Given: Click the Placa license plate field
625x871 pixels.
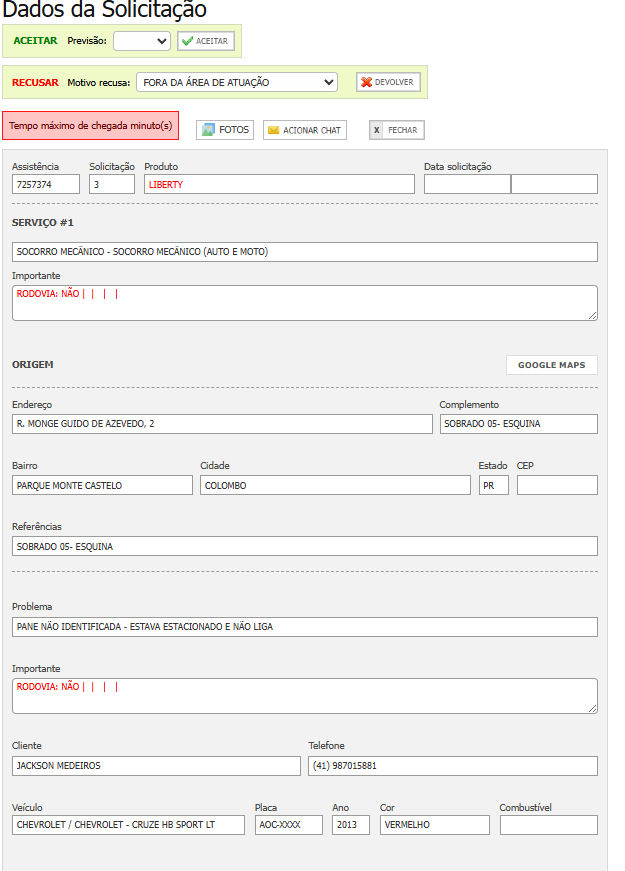Looking at the screenshot, I should pos(288,825).
